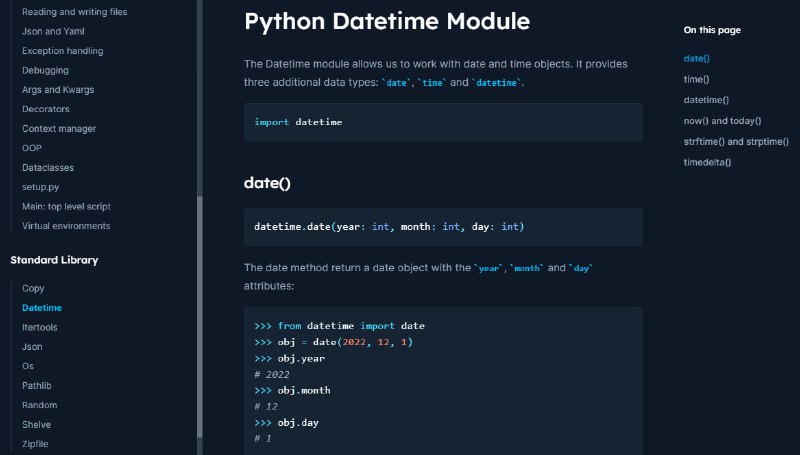
Task: Click datetime() in On this page list
Action: click(x=706, y=99)
